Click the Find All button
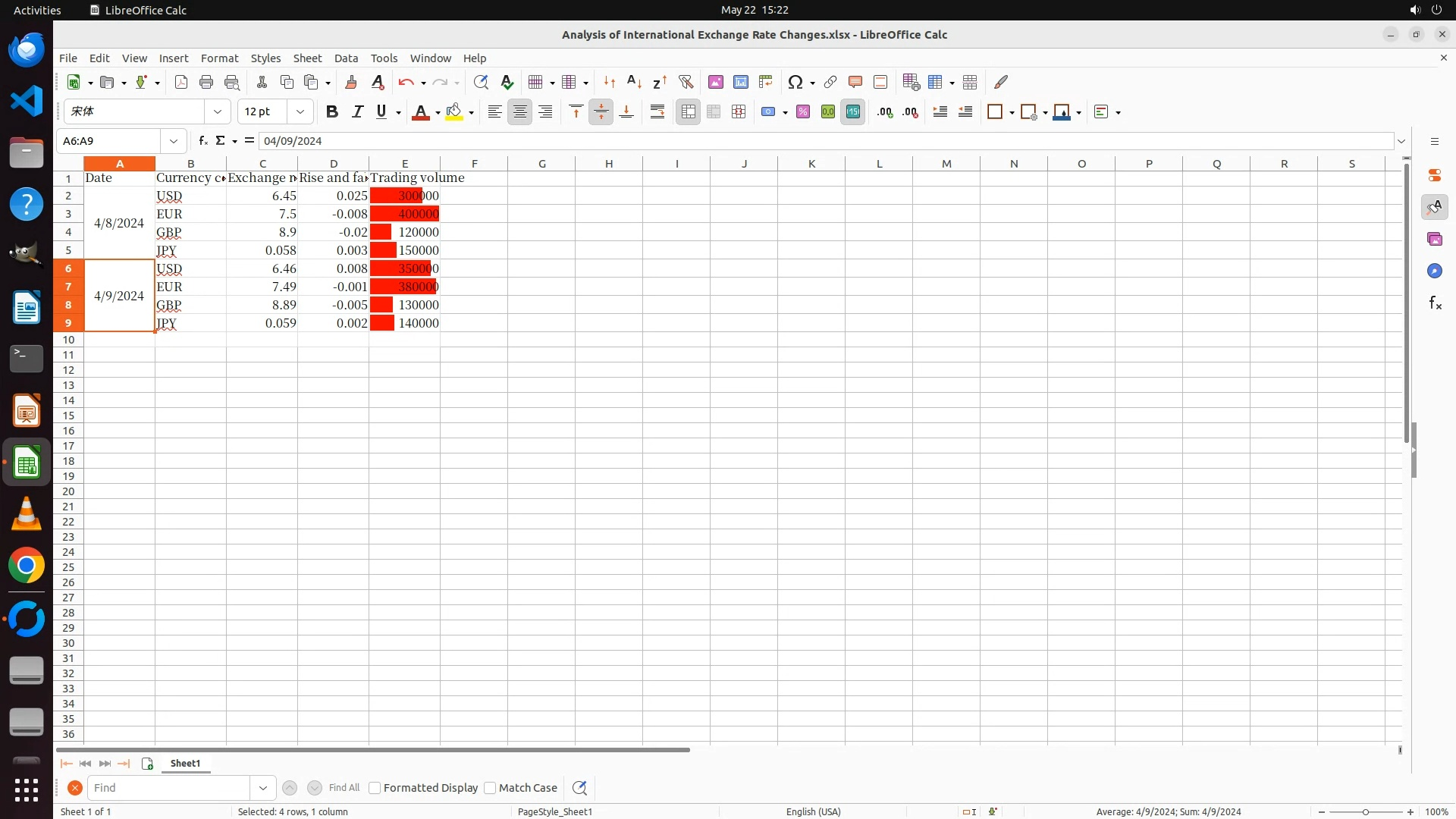1456x819 pixels. pos(344,788)
